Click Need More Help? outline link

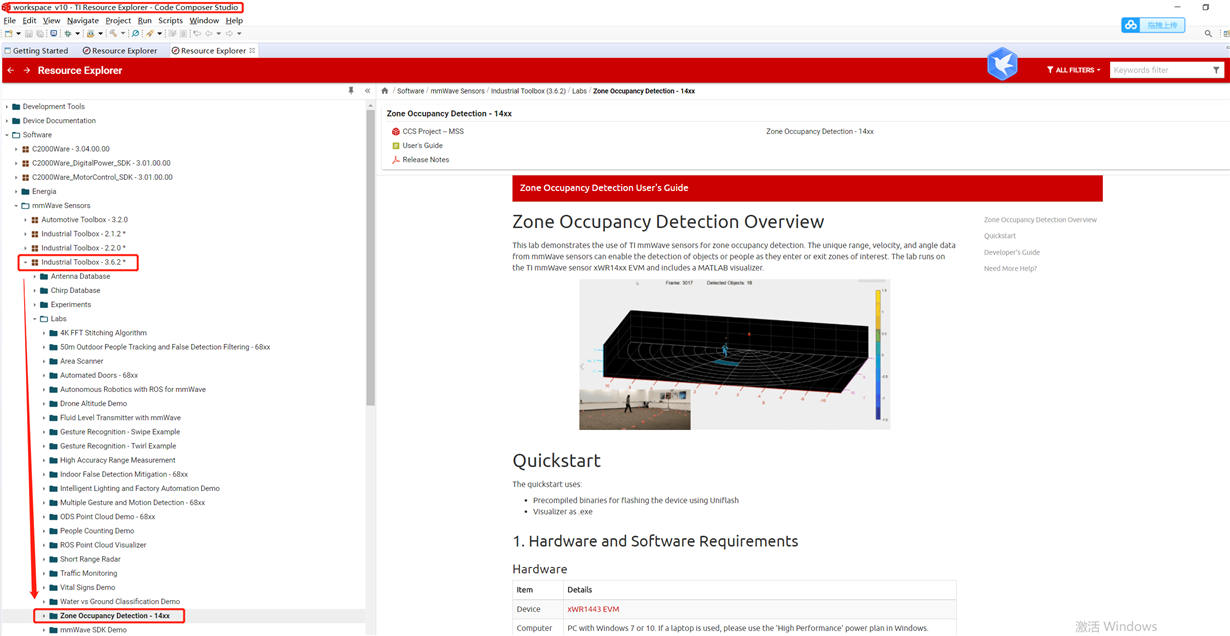(x=1010, y=268)
